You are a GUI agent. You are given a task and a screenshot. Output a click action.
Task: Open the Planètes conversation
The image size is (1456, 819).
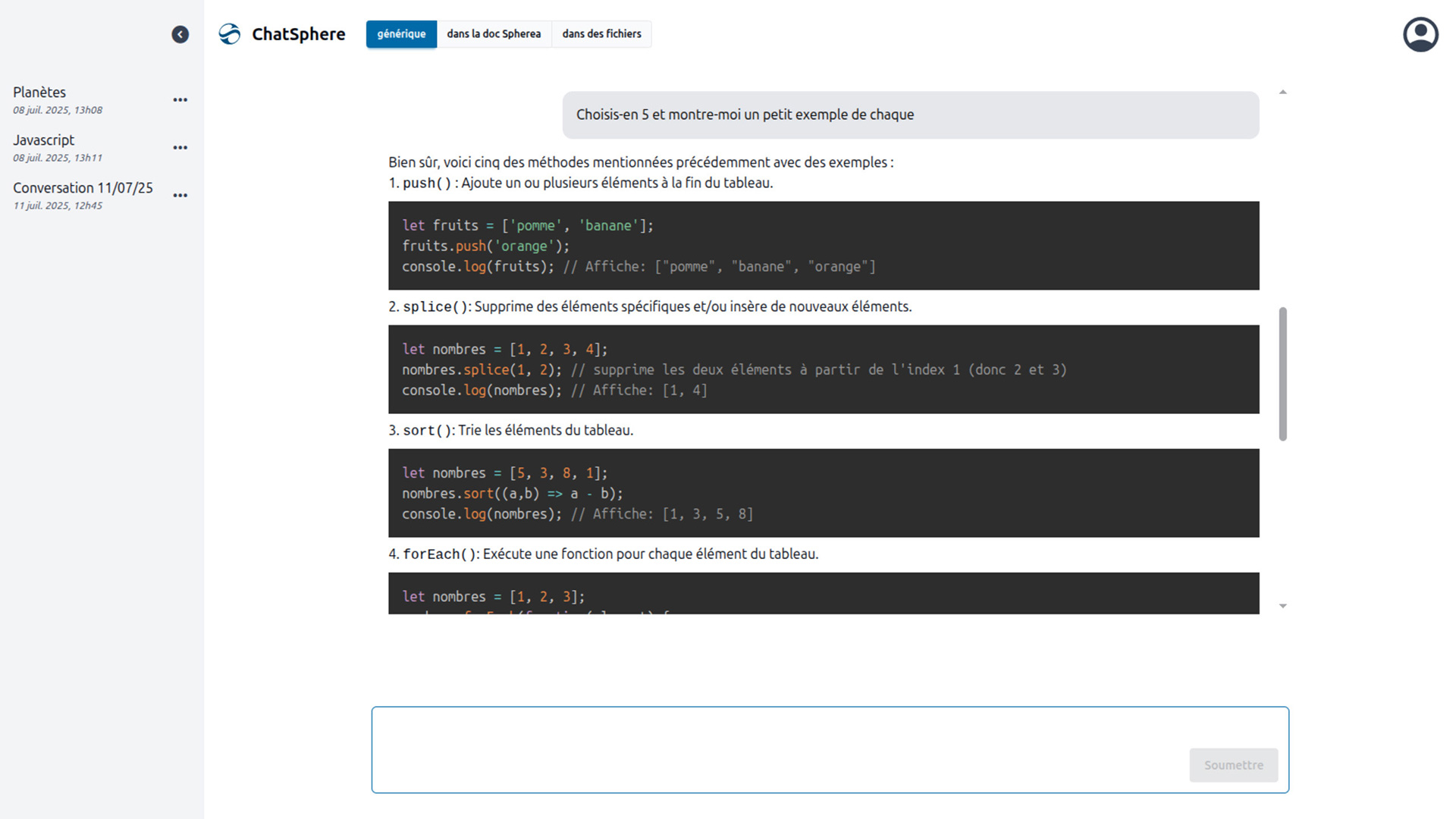point(39,93)
